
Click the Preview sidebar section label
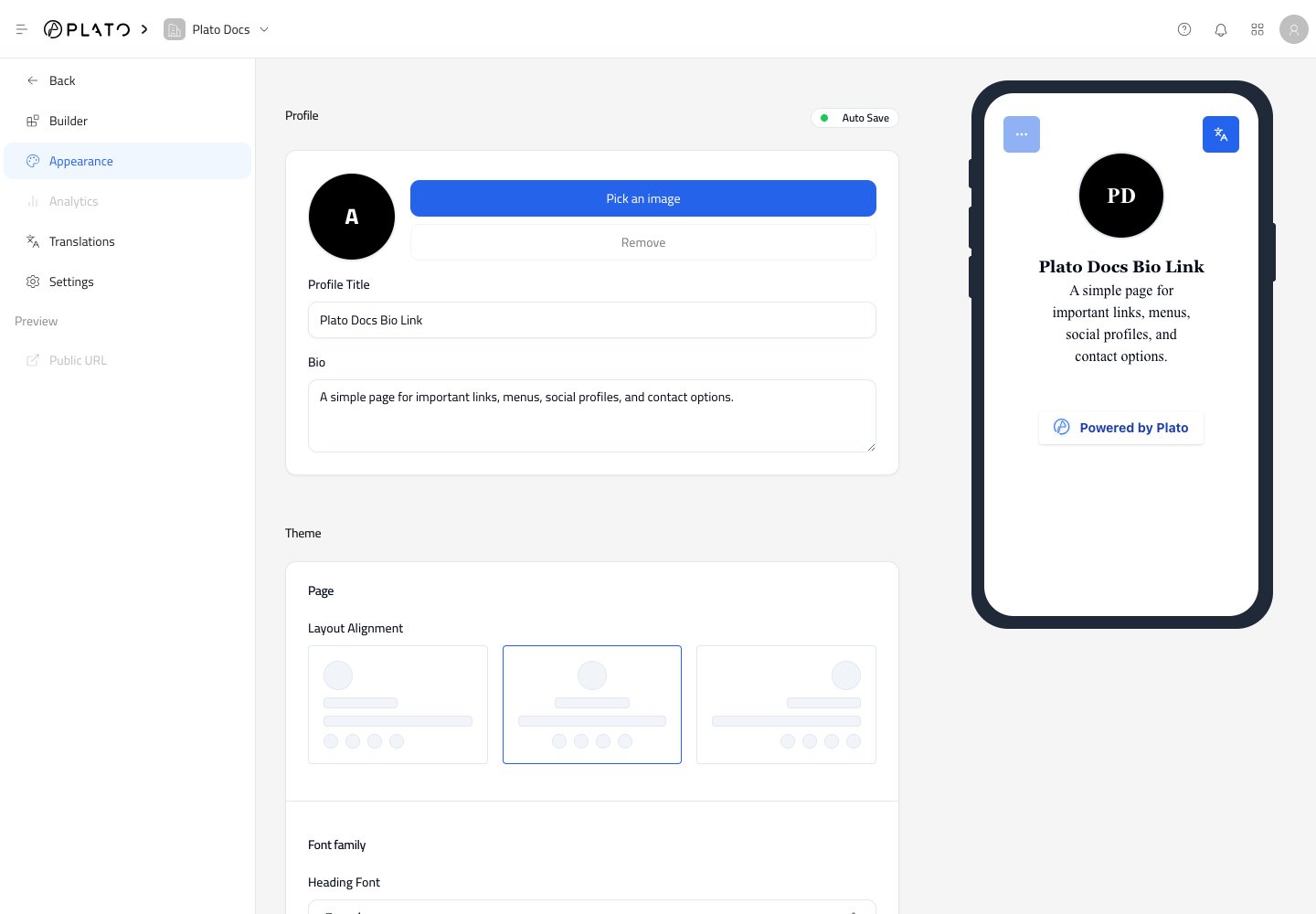pos(37,321)
